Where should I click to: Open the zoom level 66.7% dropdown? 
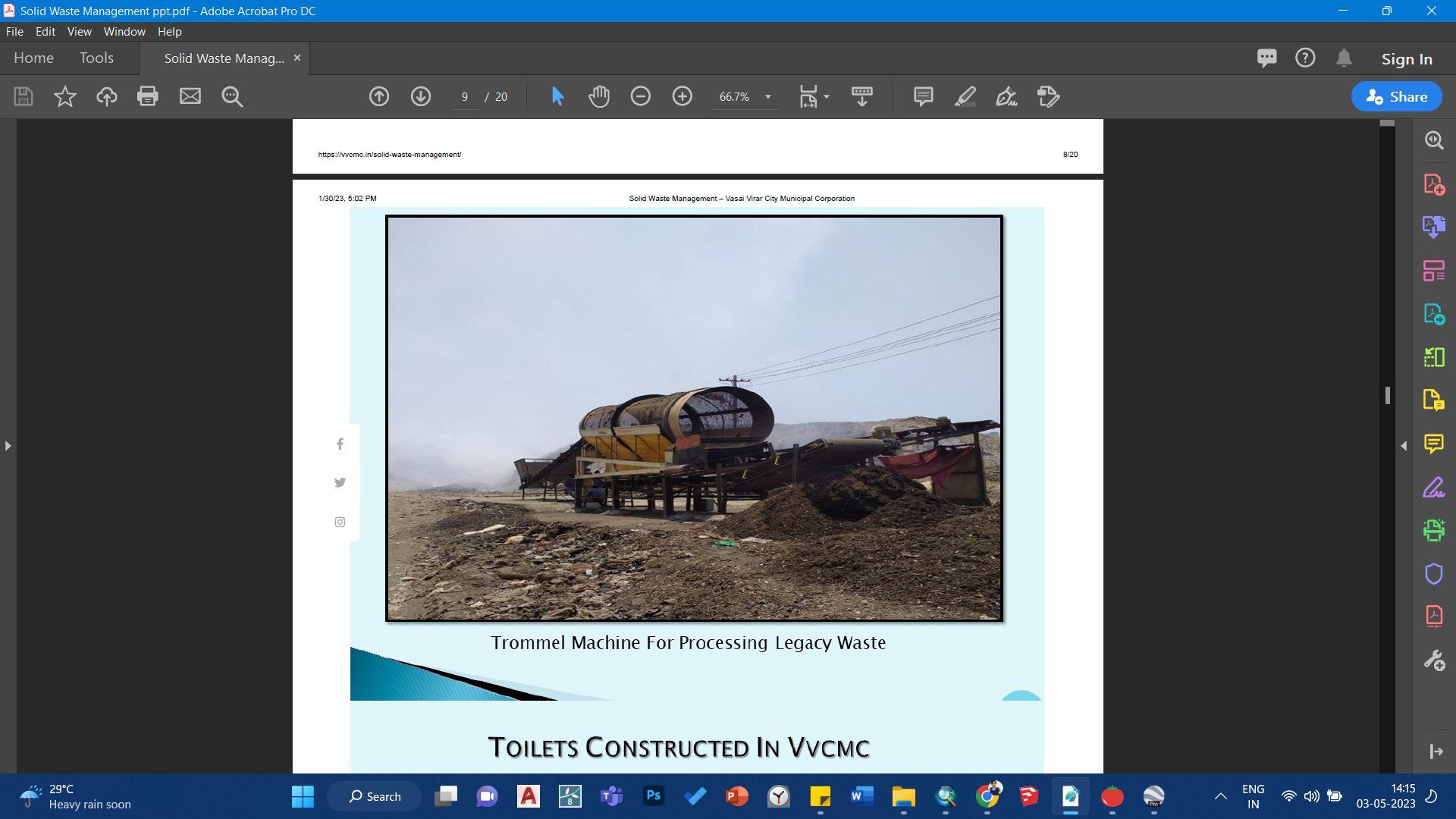tap(767, 96)
